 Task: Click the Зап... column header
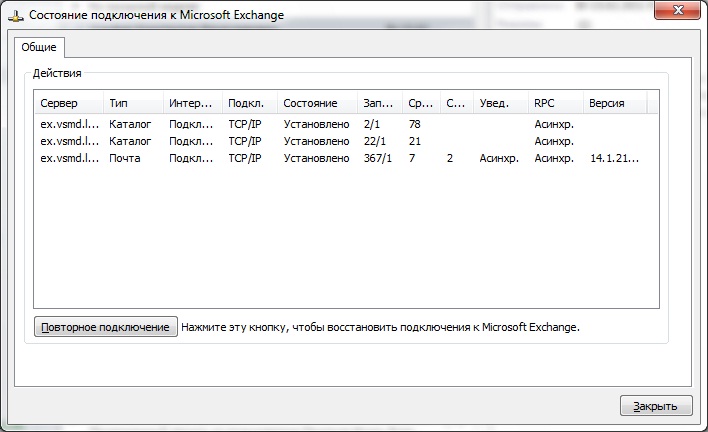click(380, 103)
